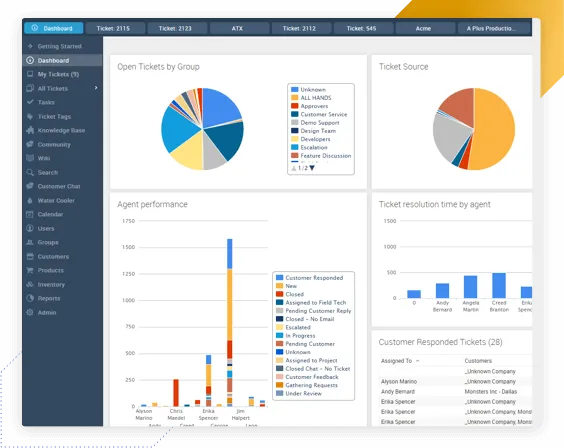Viewport: 564px width, 448px height.
Task: Click the Gathering Requests legend entry
Action: [307, 385]
